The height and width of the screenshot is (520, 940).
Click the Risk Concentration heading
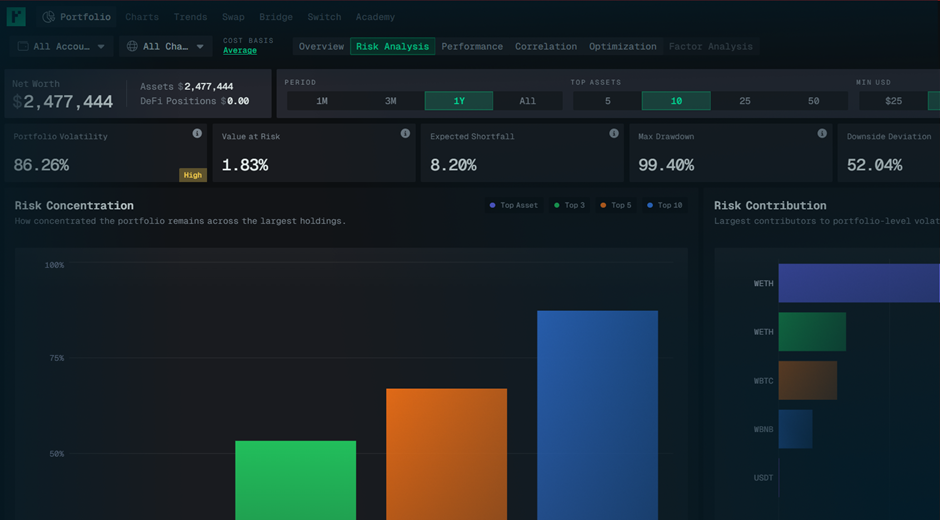pyautogui.click(x=74, y=205)
